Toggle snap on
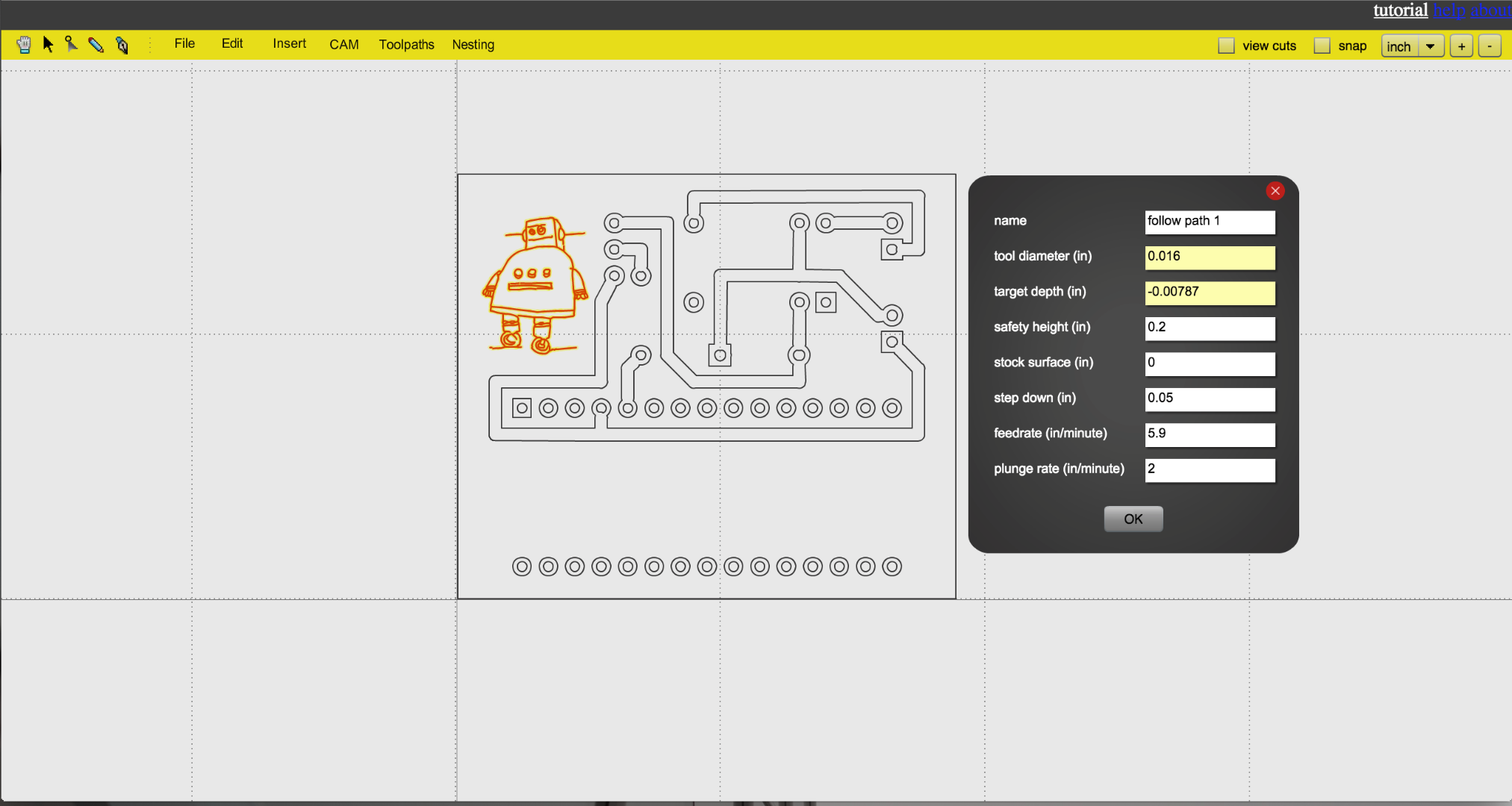1512x806 pixels. pyautogui.click(x=1322, y=46)
